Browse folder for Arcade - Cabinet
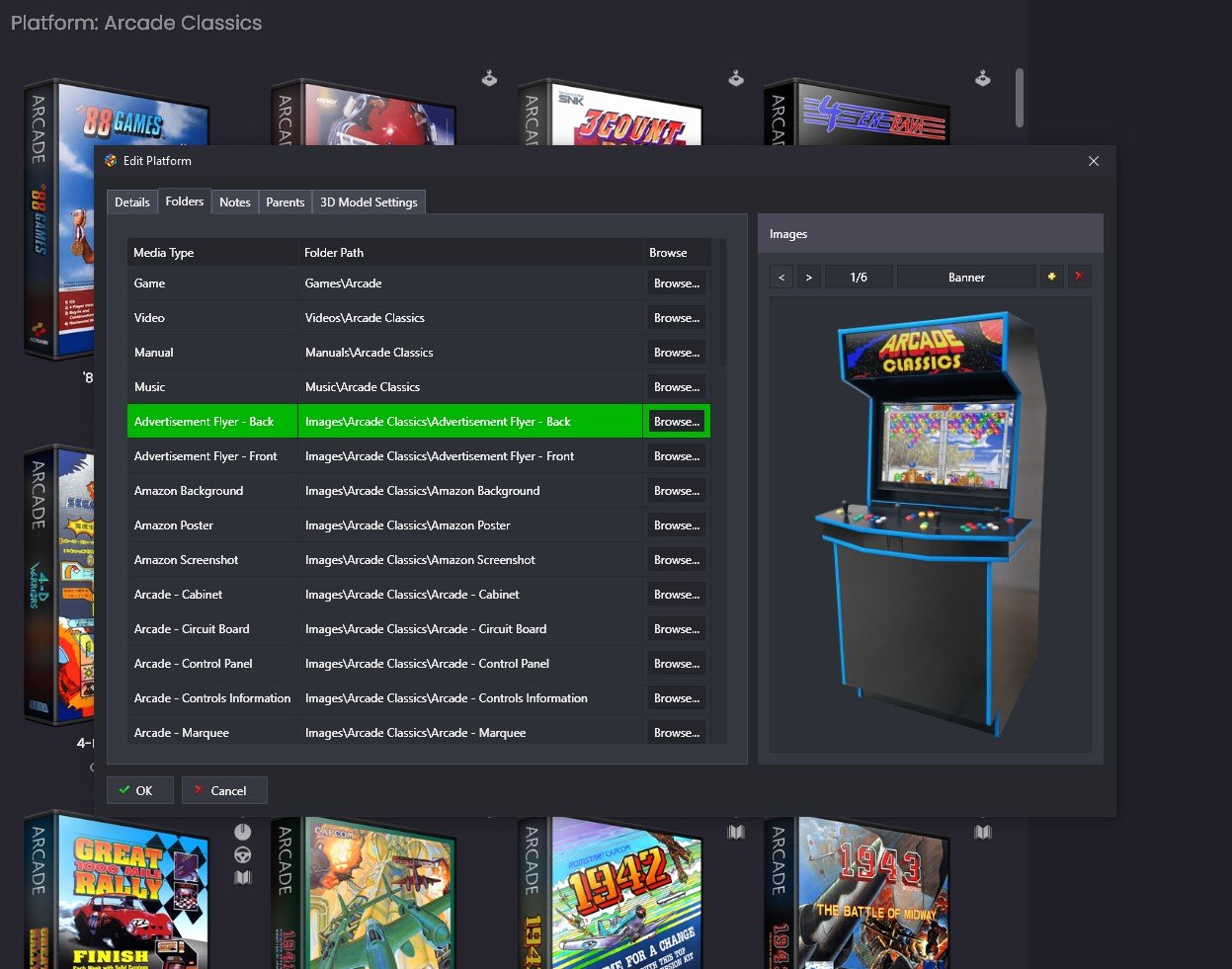 coord(677,595)
